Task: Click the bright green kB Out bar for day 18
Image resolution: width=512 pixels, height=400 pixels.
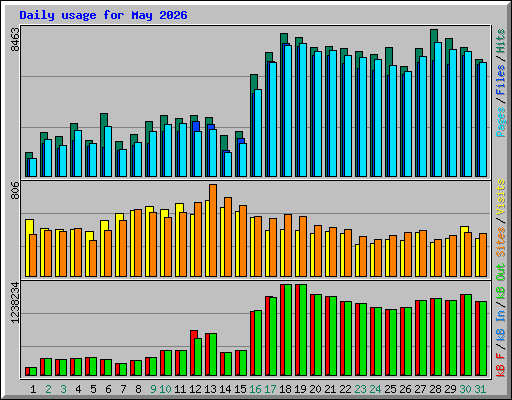Action: (x=288, y=330)
